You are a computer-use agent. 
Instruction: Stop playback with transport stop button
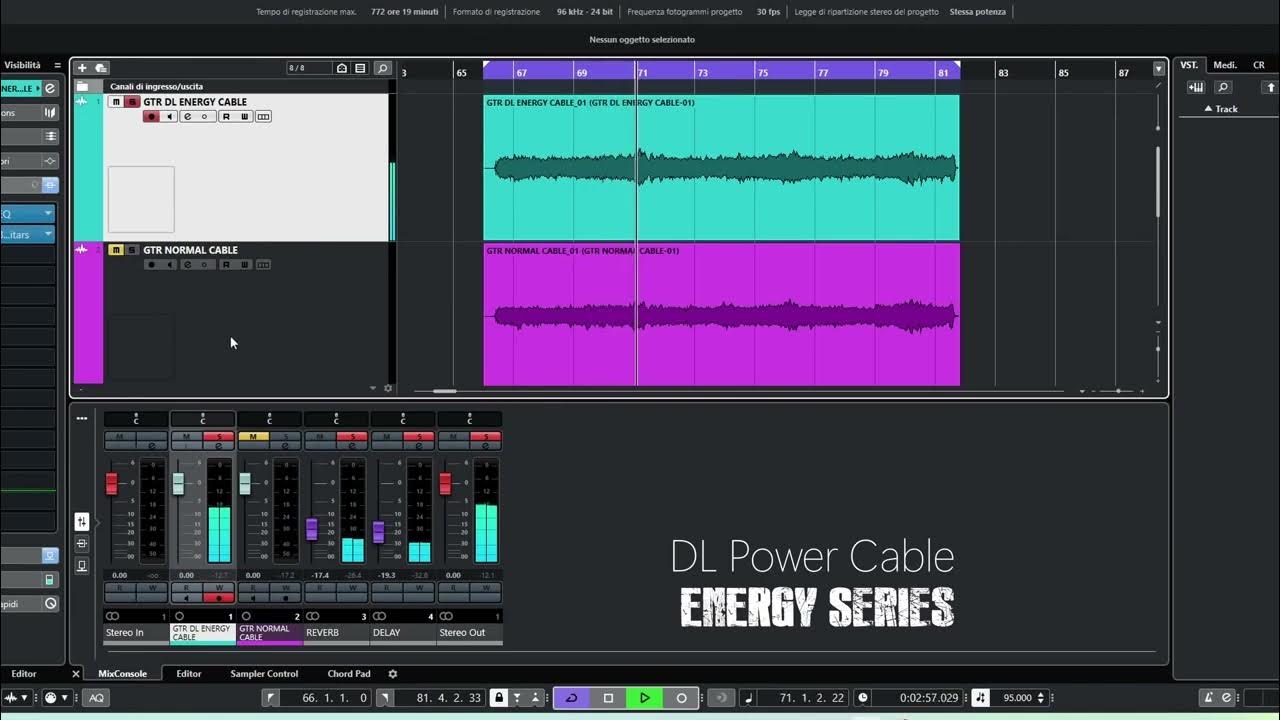(x=608, y=698)
